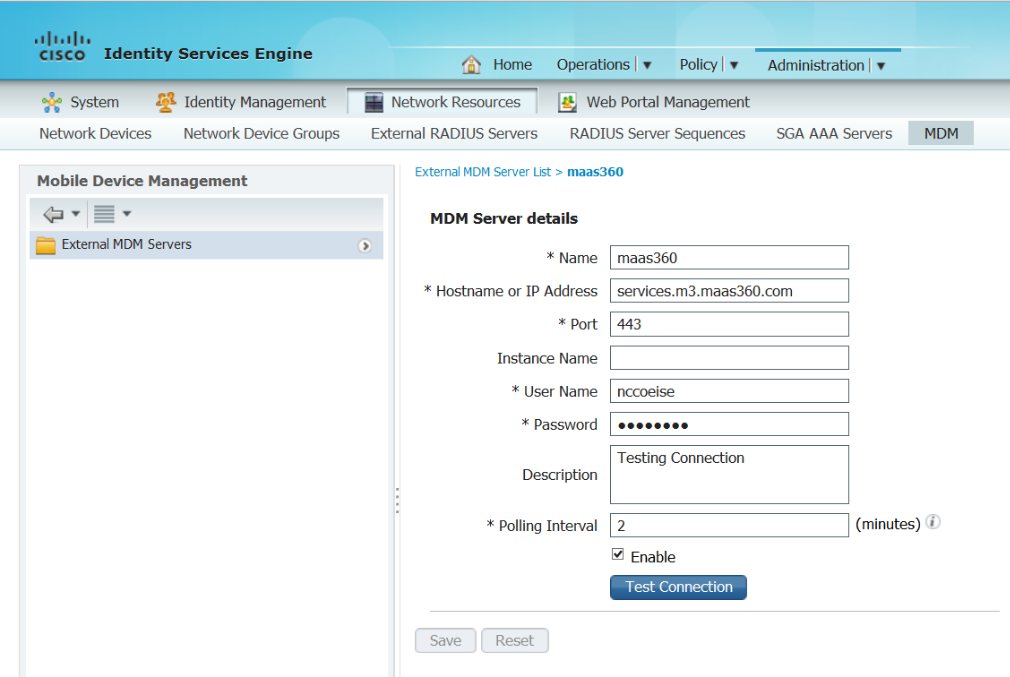This screenshot has width=1010, height=677.
Task: Click the panel splitter handle dots
Action: click(x=397, y=501)
